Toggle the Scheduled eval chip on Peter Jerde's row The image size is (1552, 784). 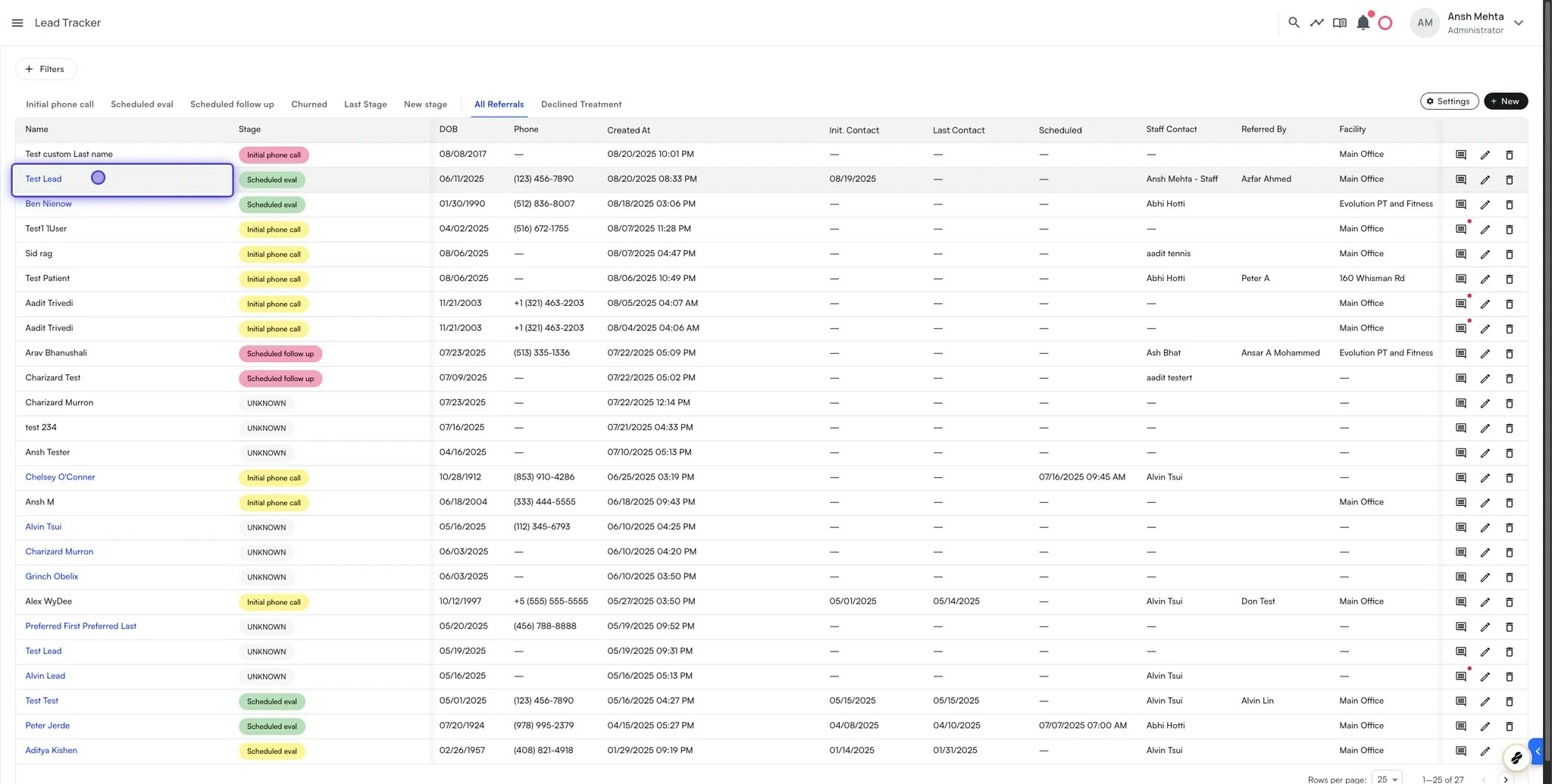pos(271,726)
